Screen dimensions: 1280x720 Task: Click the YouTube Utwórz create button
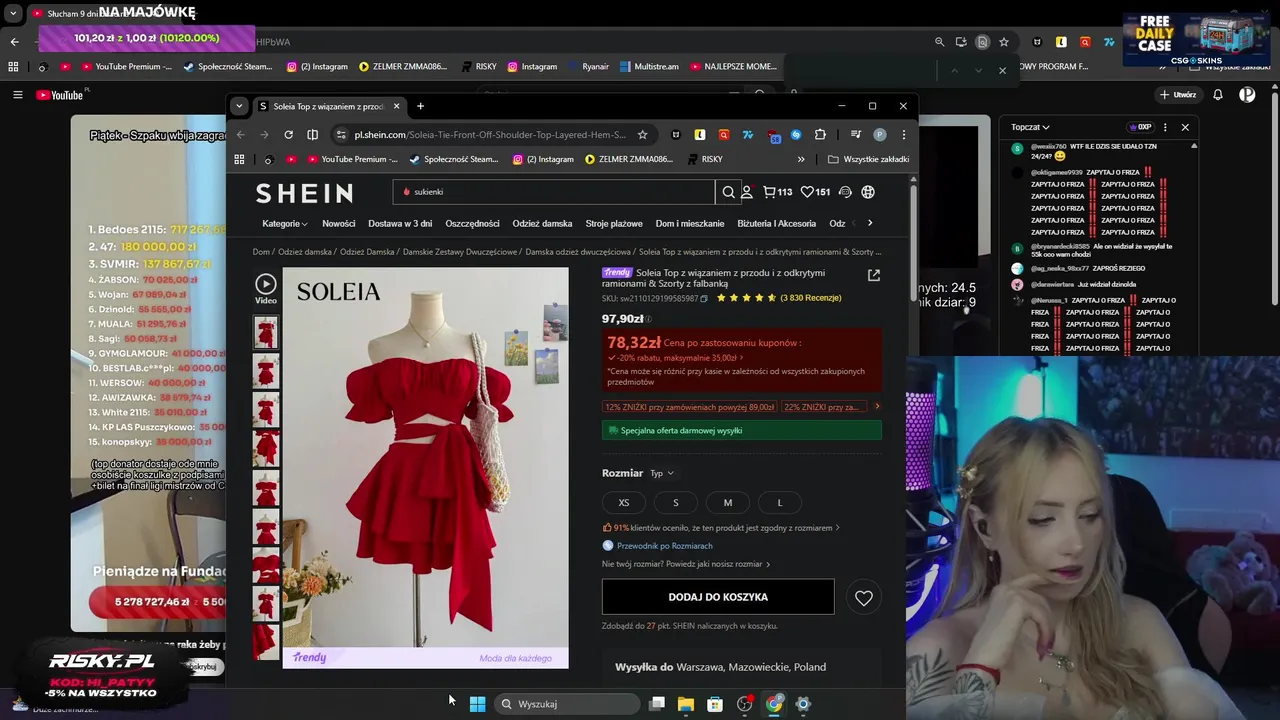[1178, 95]
